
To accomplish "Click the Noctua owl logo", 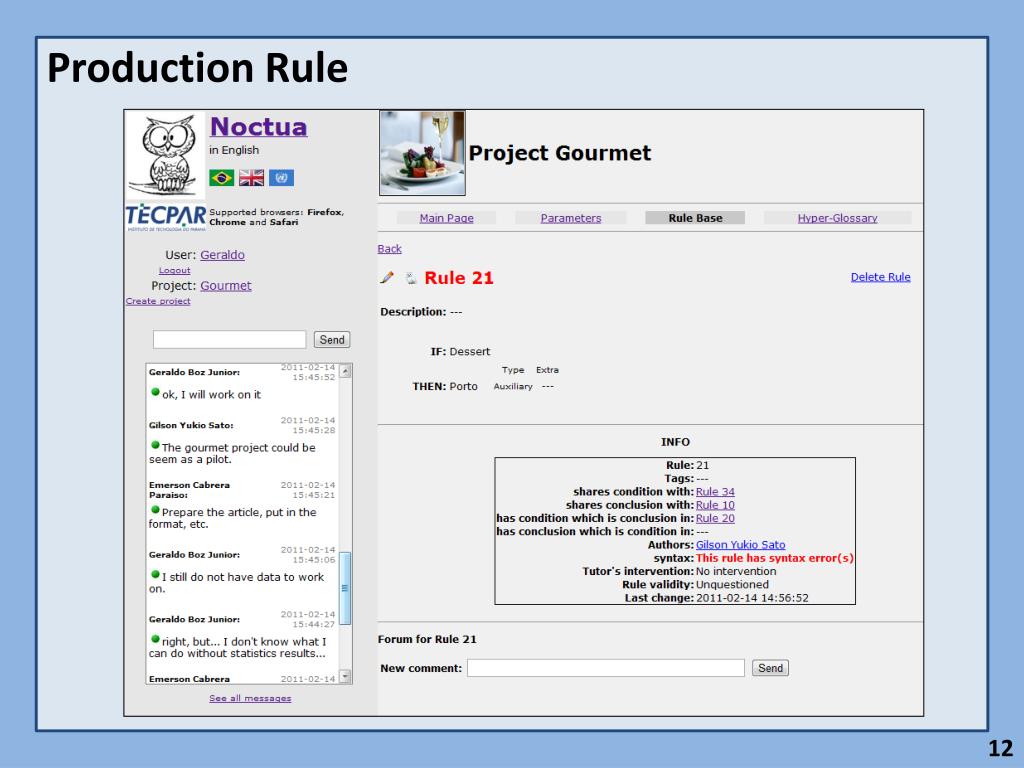I will click(165, 155).
